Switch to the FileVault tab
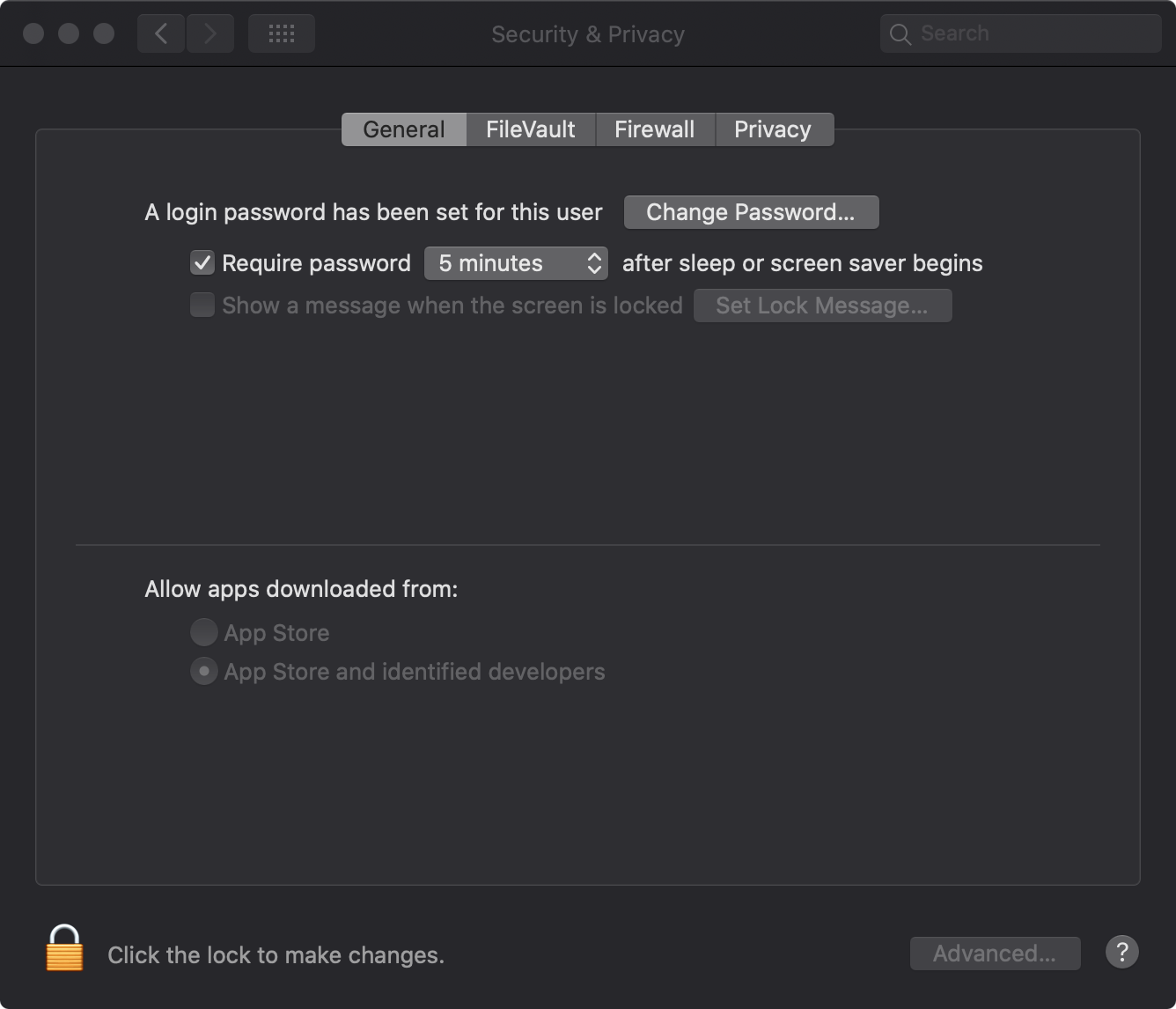This screenshot has height=1009, width=1176. click(x=531, y=129)
